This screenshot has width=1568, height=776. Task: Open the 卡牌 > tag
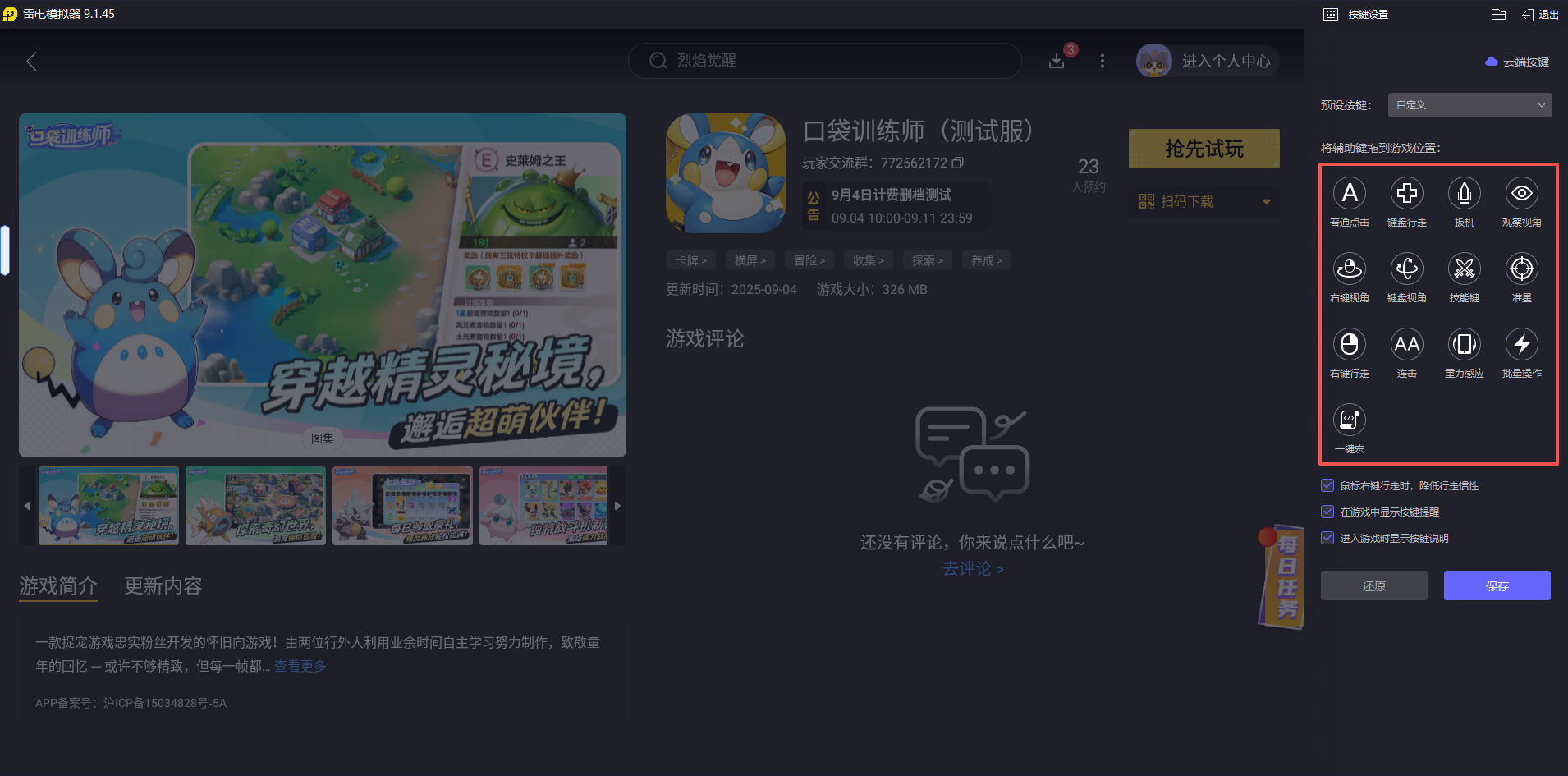click(x=691, y=260)
